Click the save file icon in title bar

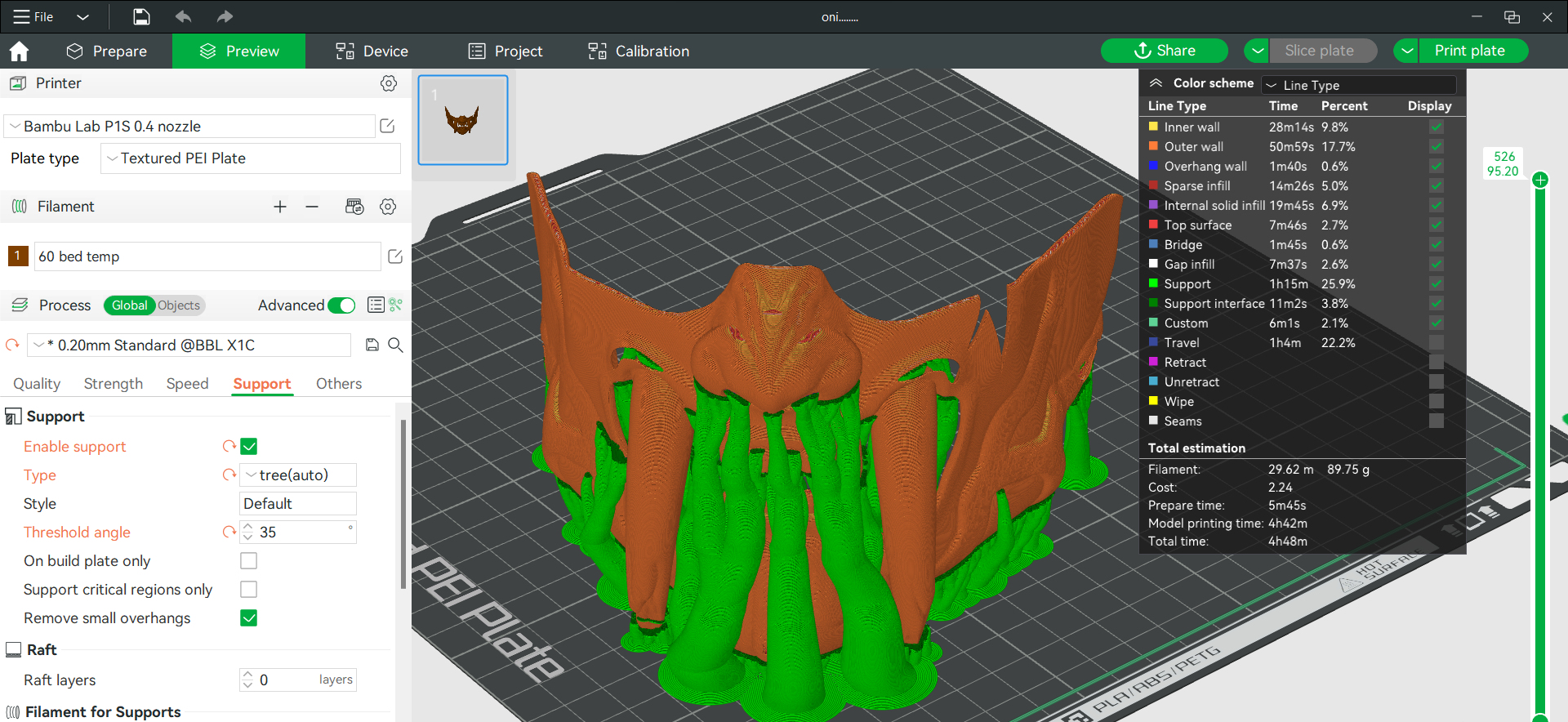point(141,16)
